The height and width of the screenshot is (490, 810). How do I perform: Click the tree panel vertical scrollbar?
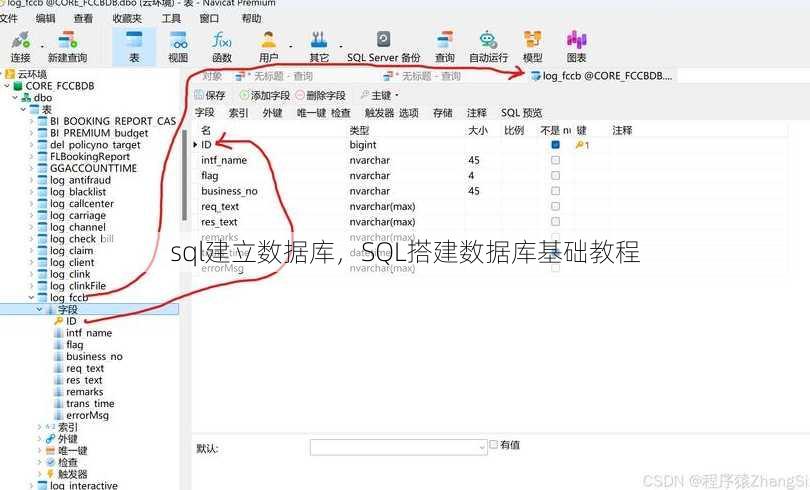(x=184, y=176)
